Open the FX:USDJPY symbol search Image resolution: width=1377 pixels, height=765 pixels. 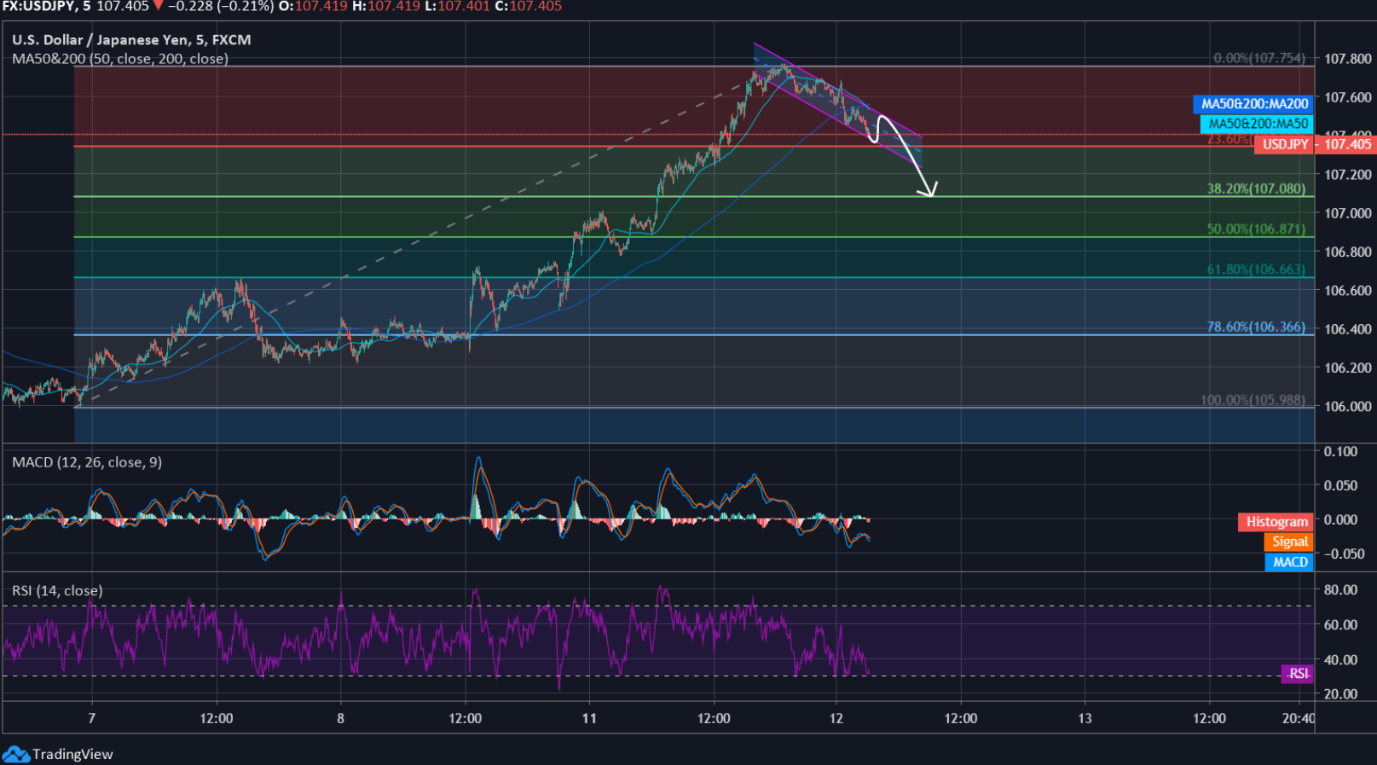pos(38,7)
